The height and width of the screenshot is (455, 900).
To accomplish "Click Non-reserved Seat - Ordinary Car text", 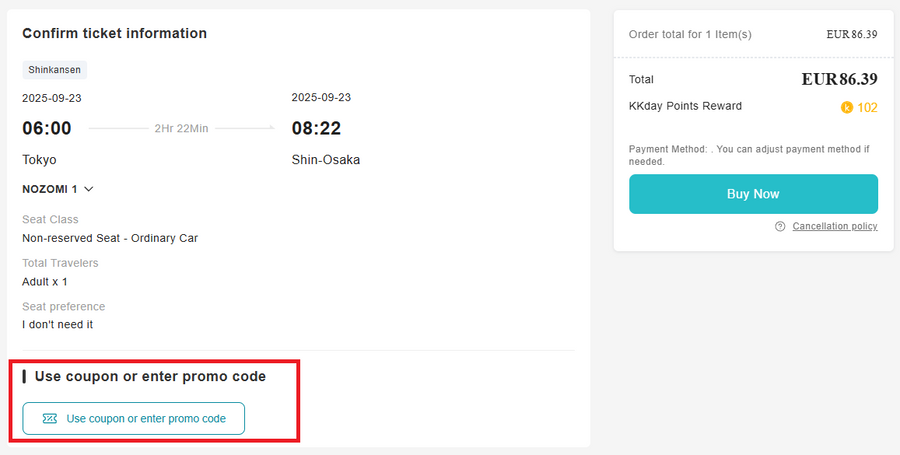I will [x=110, y=238].
